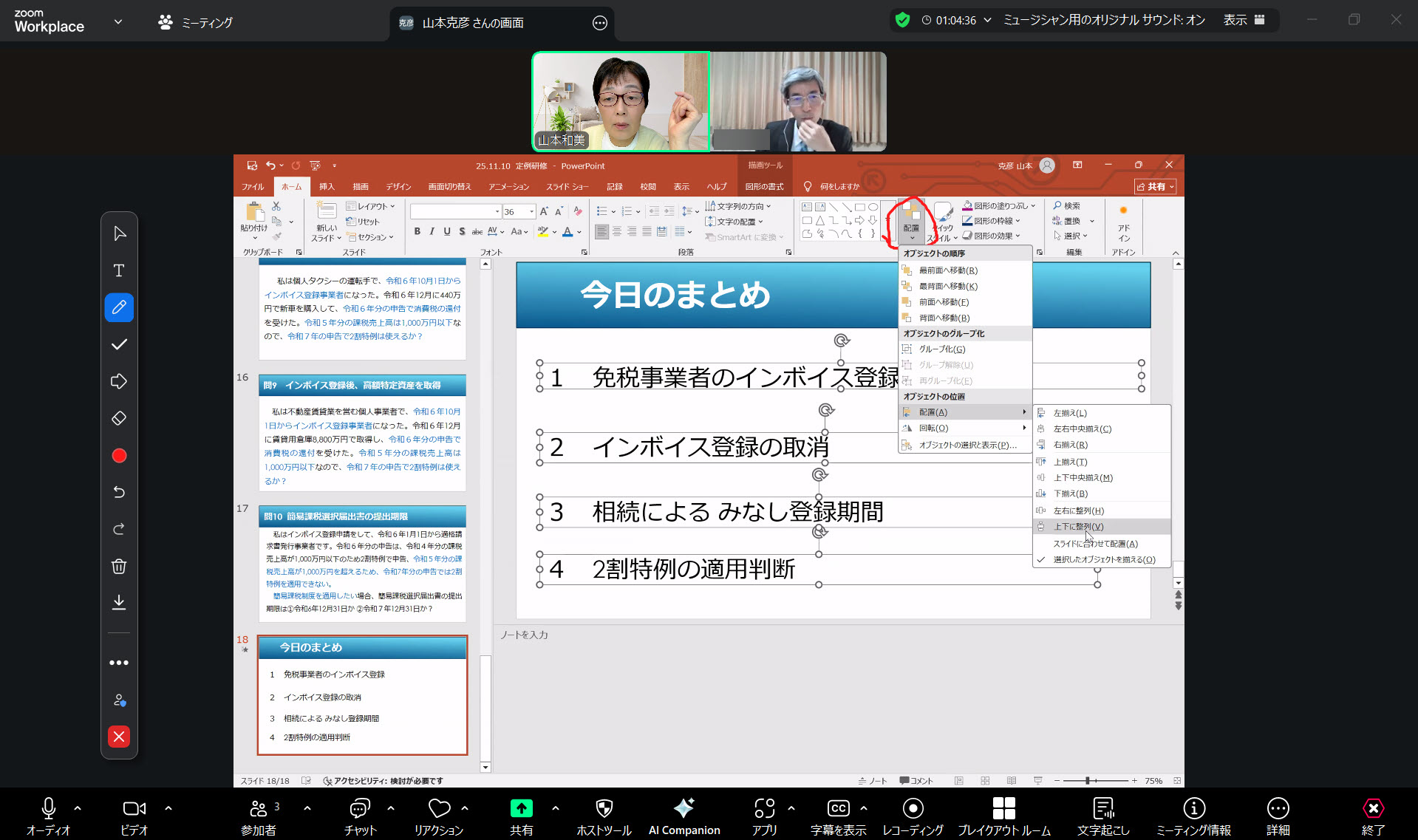Image resolution: width=1418 pixels, height=840 pixels.
Task: Open AI Companion in Zoom toolbar
Action: [684, 816]
